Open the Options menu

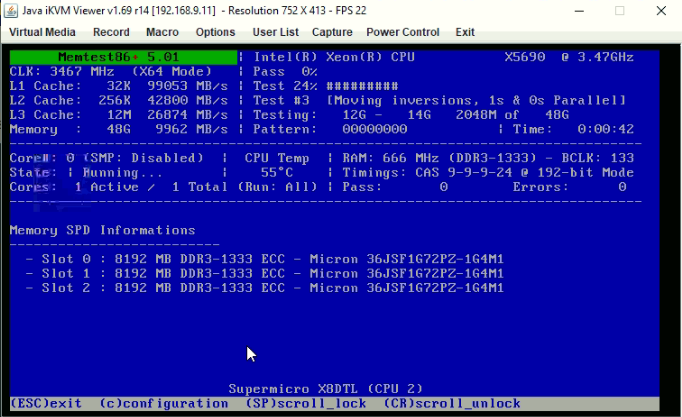tap(215, 32)
